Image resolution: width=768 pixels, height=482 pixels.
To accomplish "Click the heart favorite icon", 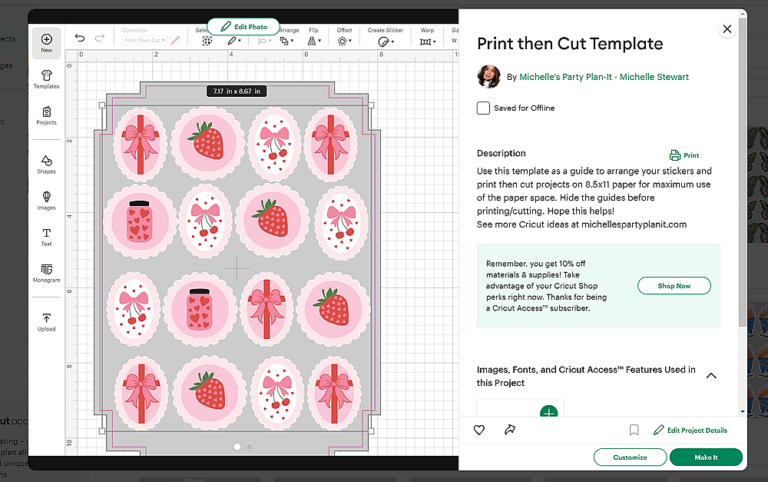I will pos(479,430).
